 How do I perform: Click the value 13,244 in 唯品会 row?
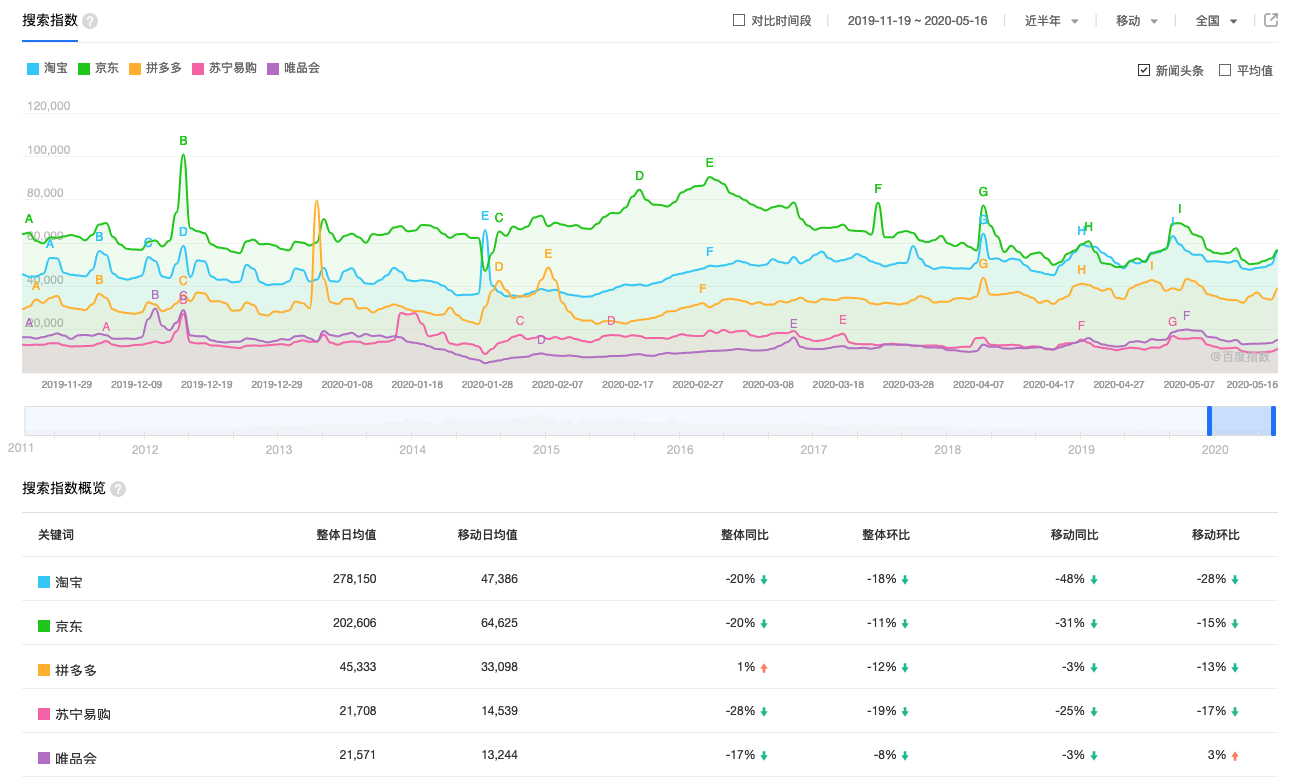(x=499, y=755)
